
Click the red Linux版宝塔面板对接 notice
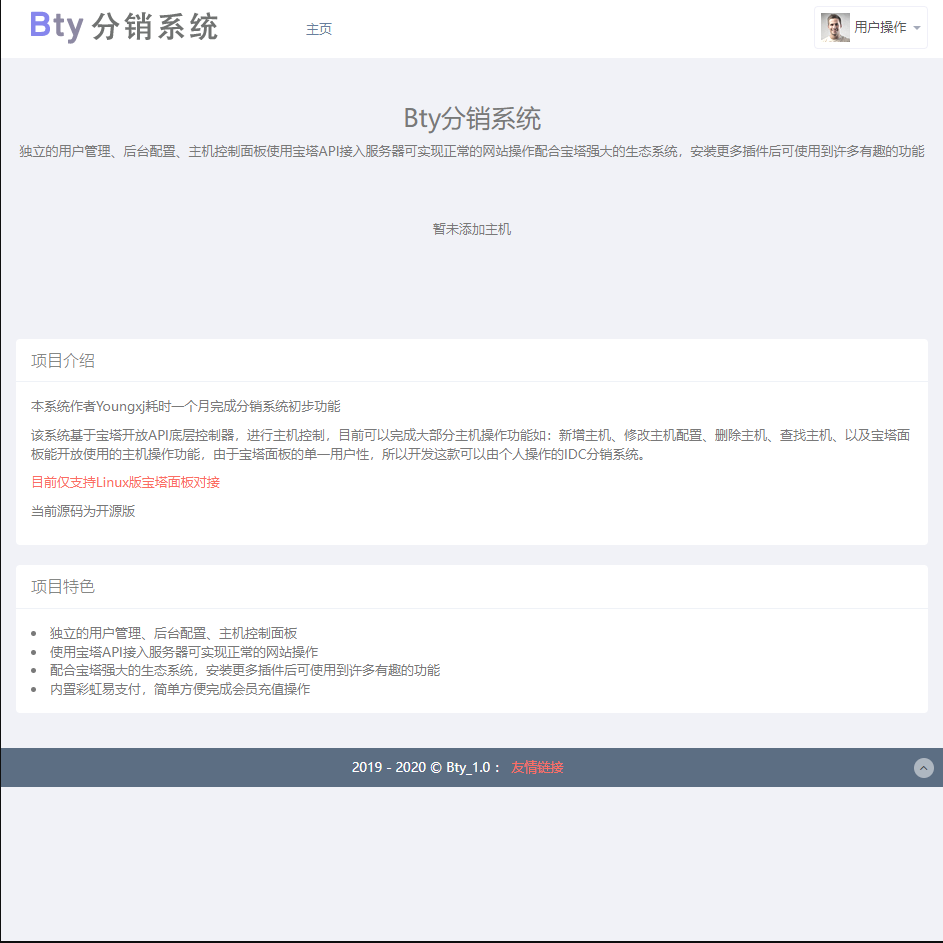click(125, 482)
